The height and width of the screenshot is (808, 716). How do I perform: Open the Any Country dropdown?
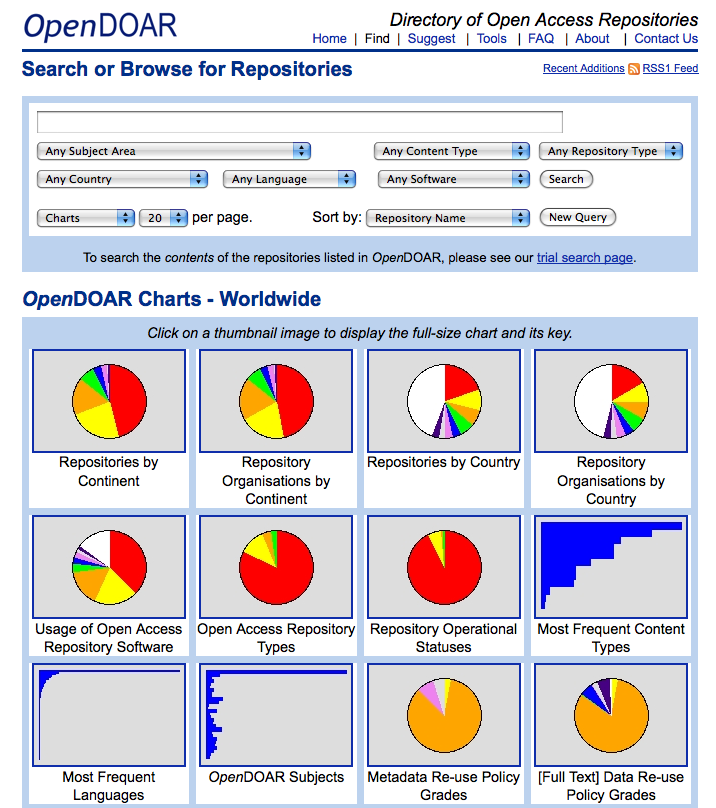(x=122, y=179)
